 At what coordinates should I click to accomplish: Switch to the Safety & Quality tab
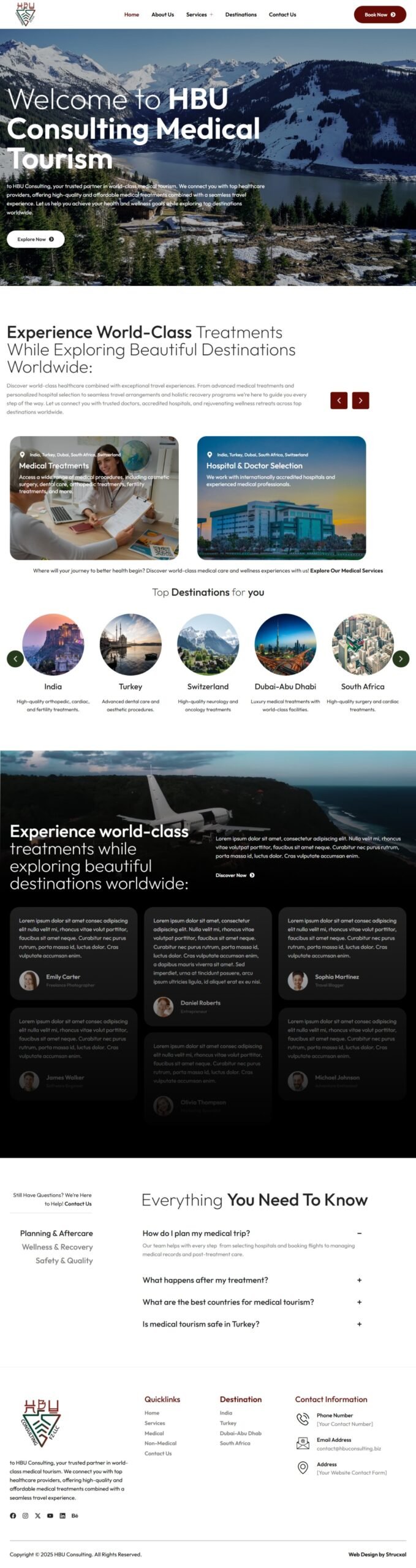coord(64,1260)
